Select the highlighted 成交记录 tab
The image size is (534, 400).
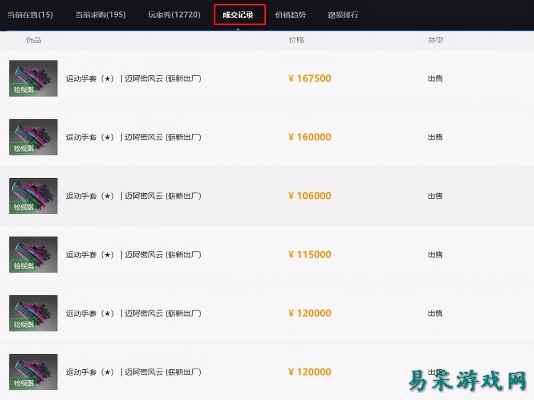pyautogui.click(x=239, y=15)
